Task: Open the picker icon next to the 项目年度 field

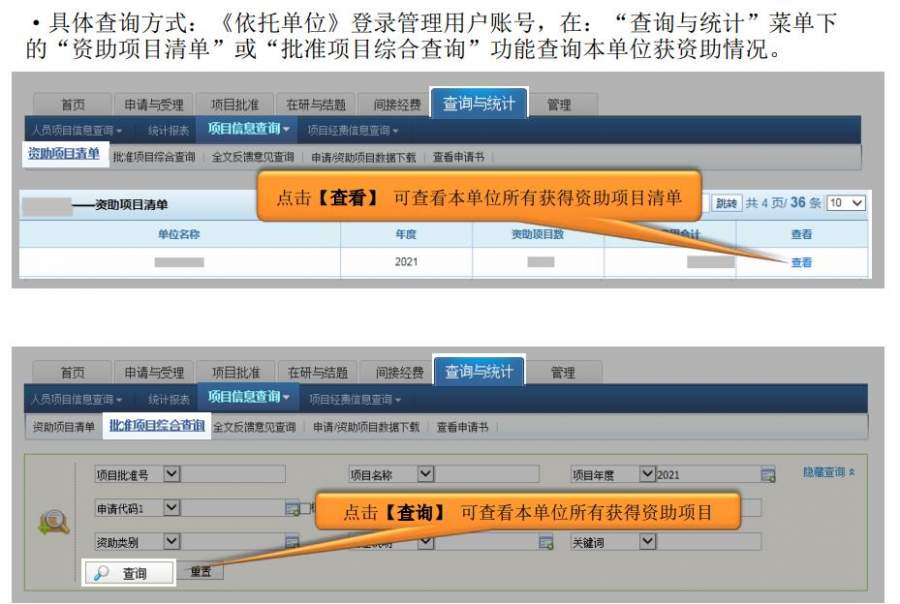Action: click(x=767, y=475)
